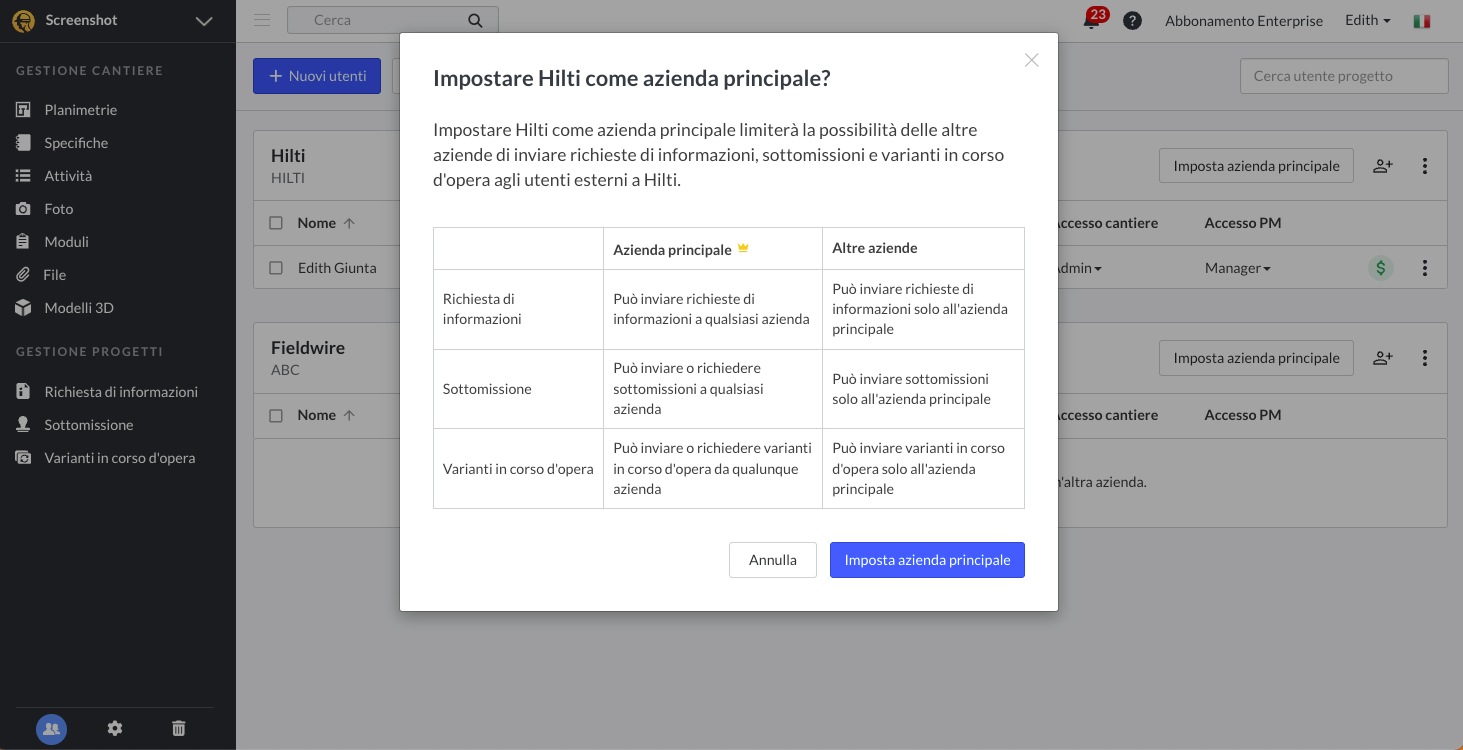Open notifications bell with 23 badge
The height and width of the screenshot is (750, 1463).
point(1091,20)
